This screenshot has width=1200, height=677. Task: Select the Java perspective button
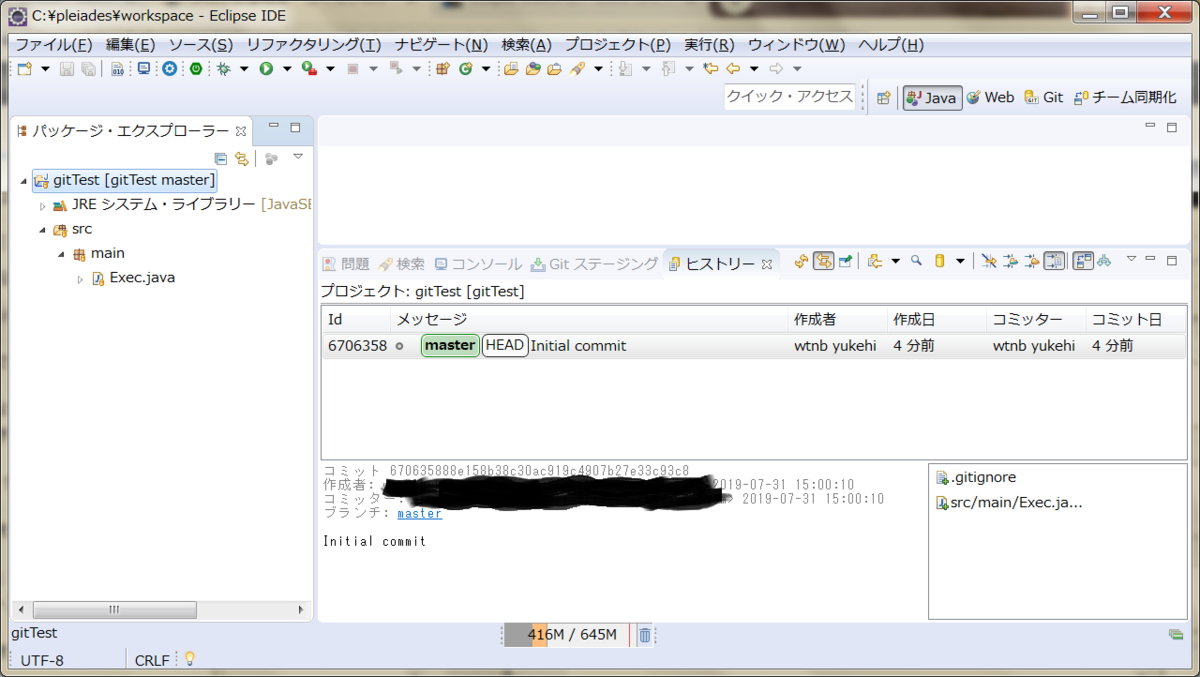click(932, 98)
